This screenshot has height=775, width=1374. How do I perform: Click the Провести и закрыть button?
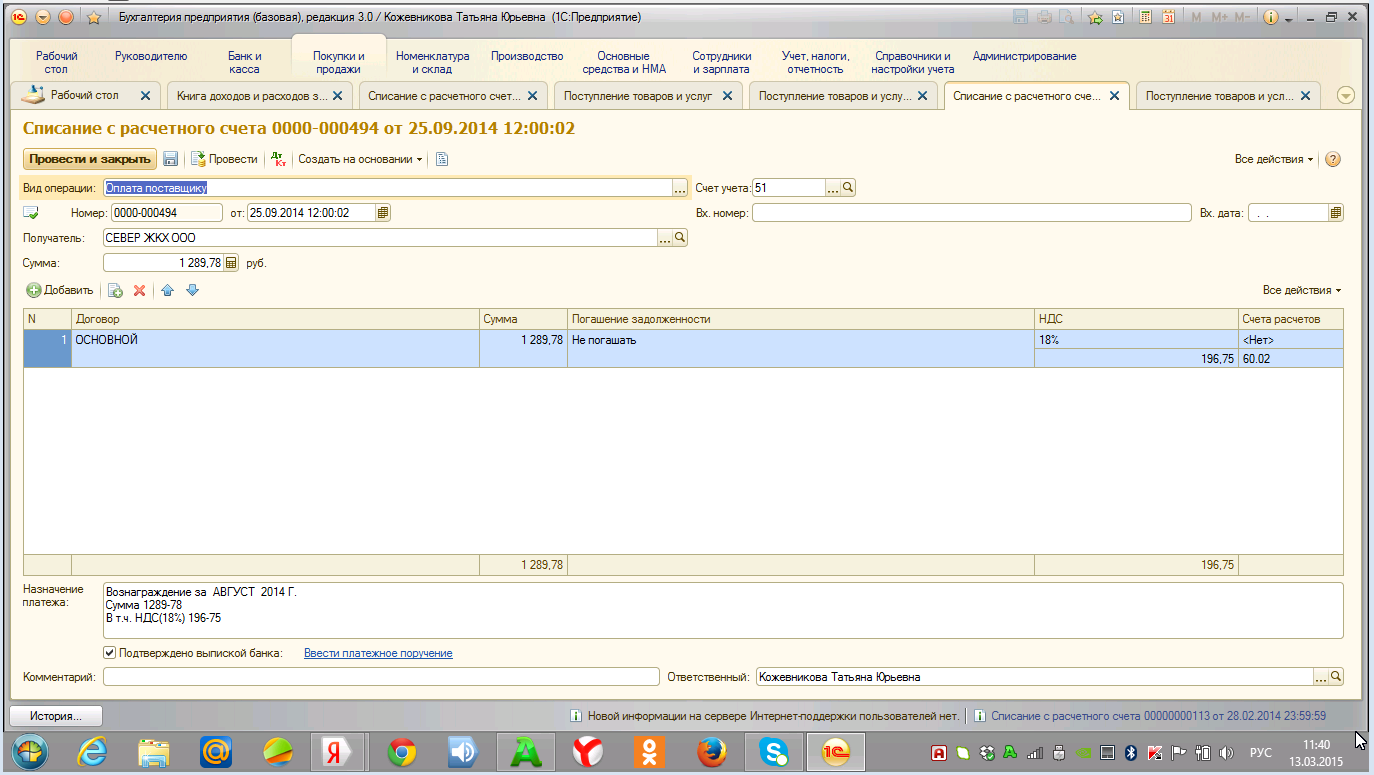point(89,159)
